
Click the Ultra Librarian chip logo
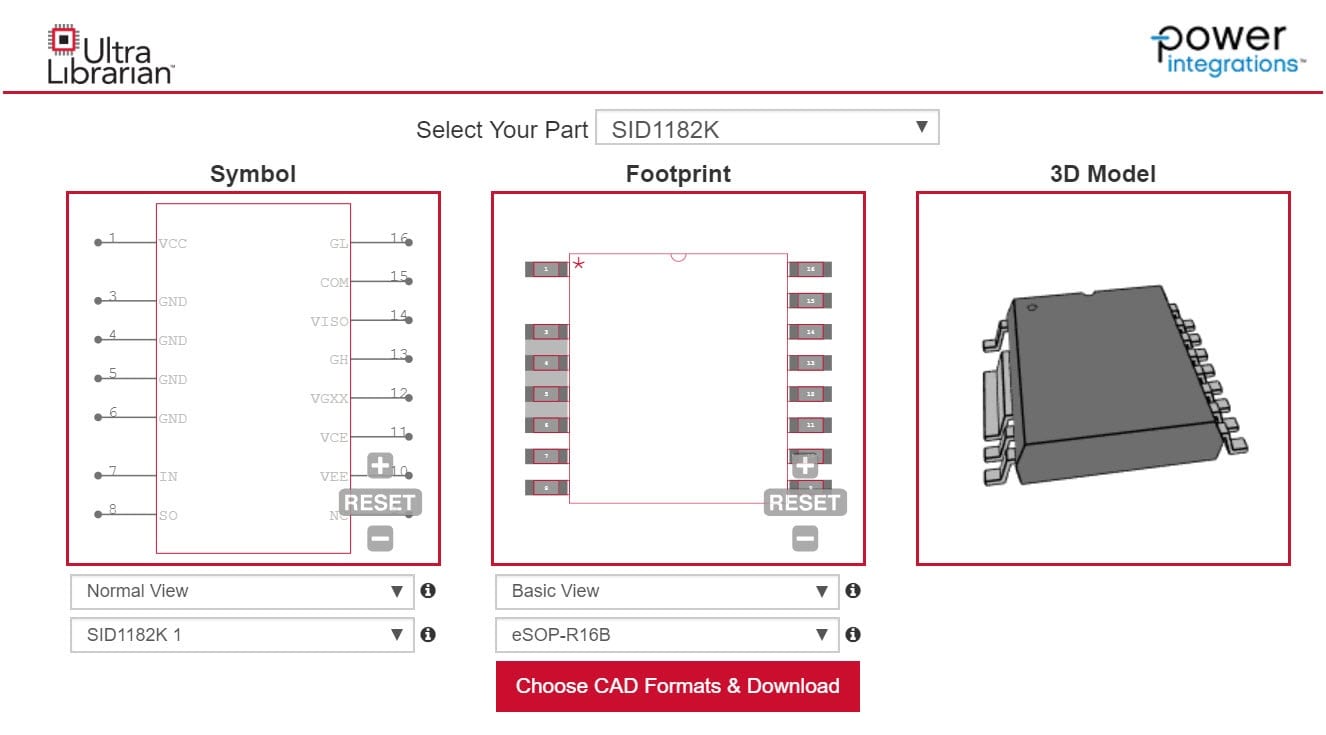coord(63,41)
